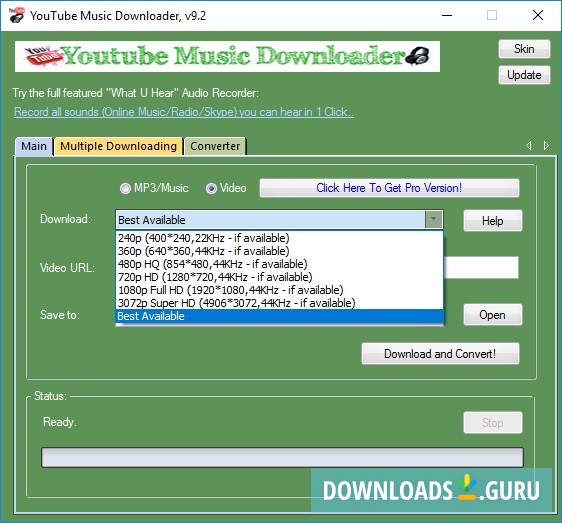This screenshot has height=523, width=562.
Task: Click the Open button beside Save to
Action: click(x=492, y=315)
